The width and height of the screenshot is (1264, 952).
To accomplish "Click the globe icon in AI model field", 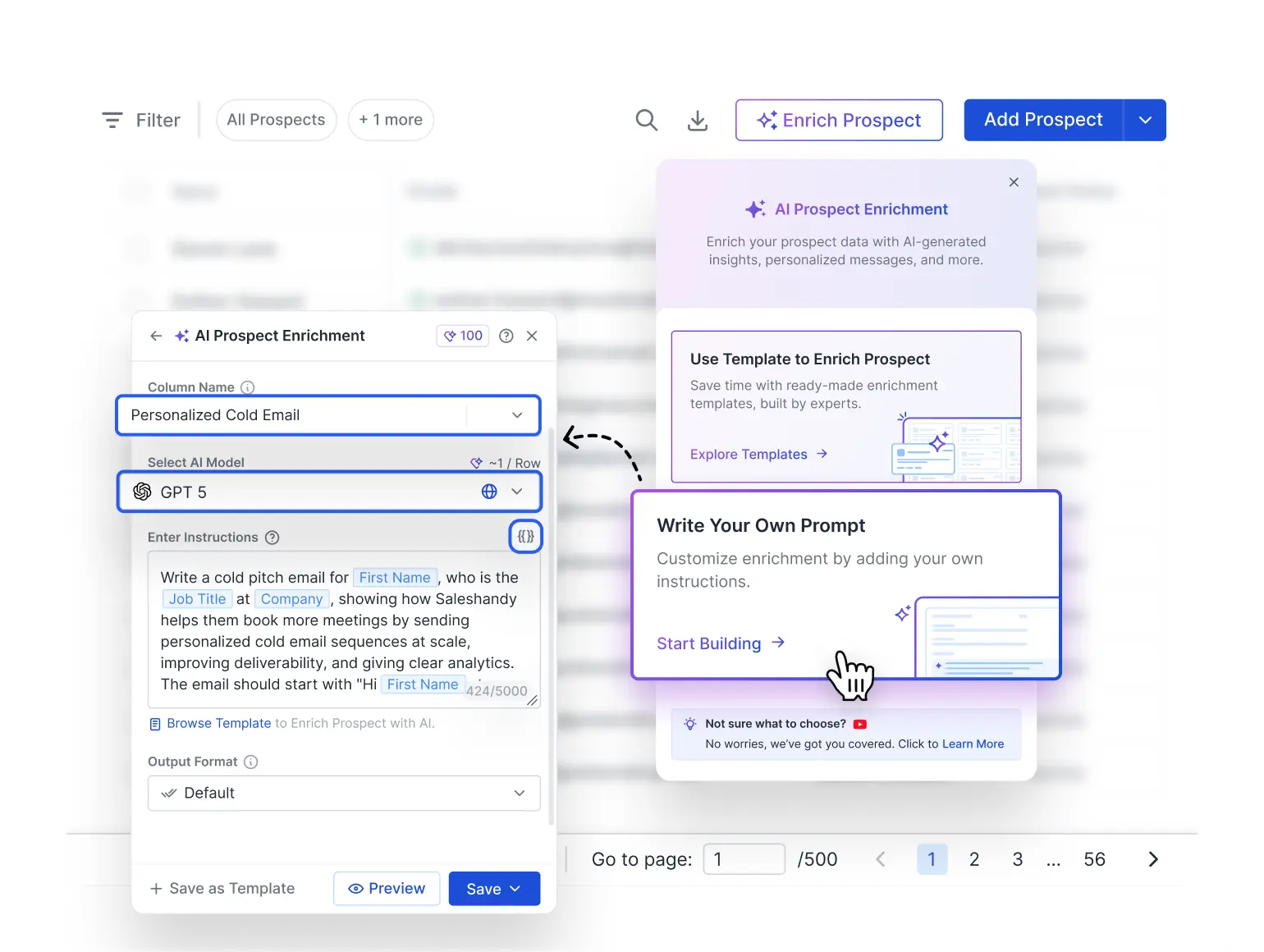I will pyautogui.click(x=489, y=492).
